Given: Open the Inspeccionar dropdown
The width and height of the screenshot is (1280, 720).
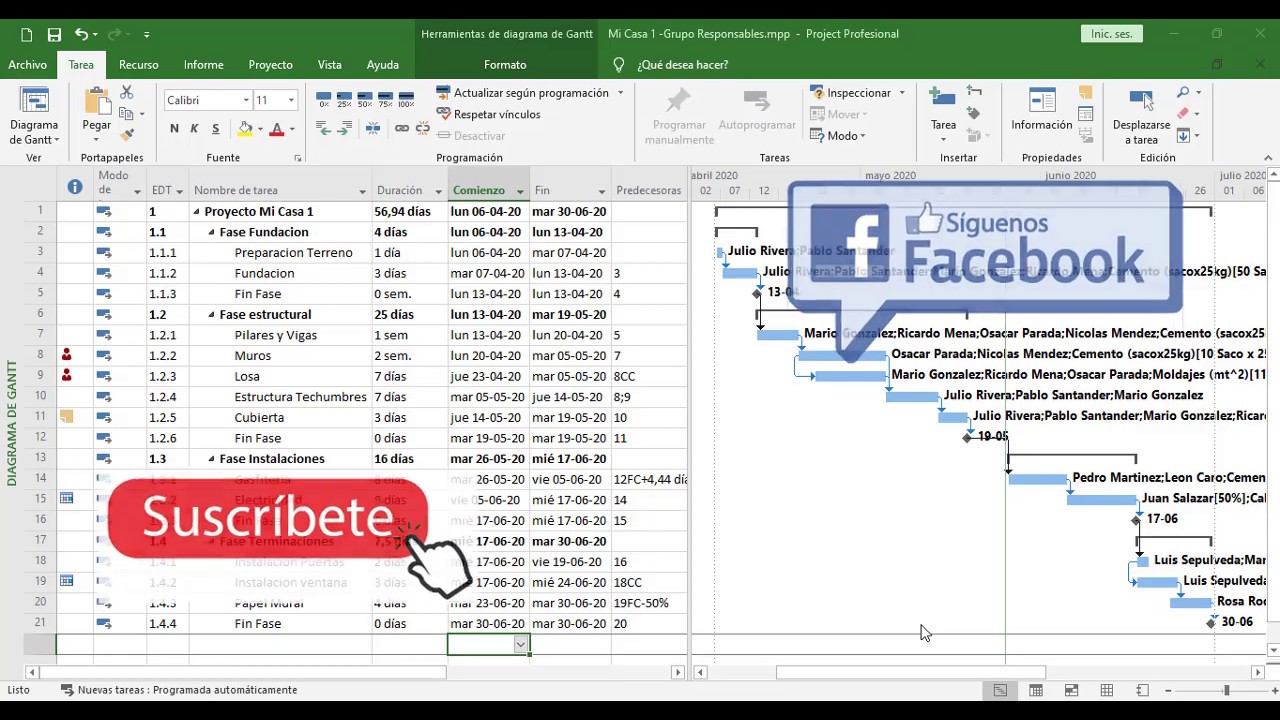Looking at the screenshot, I should coord(857,92).
